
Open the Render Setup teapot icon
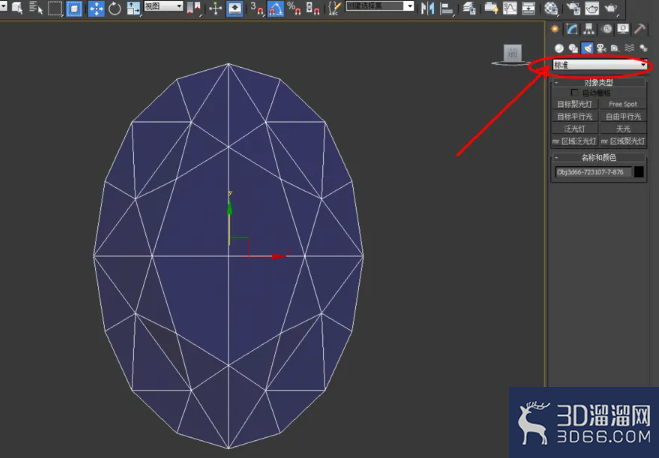tap(573, 8)
